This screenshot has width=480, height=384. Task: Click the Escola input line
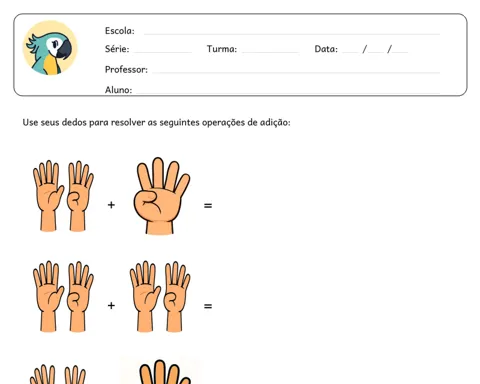pyautogui.click(x=292, y=33)
